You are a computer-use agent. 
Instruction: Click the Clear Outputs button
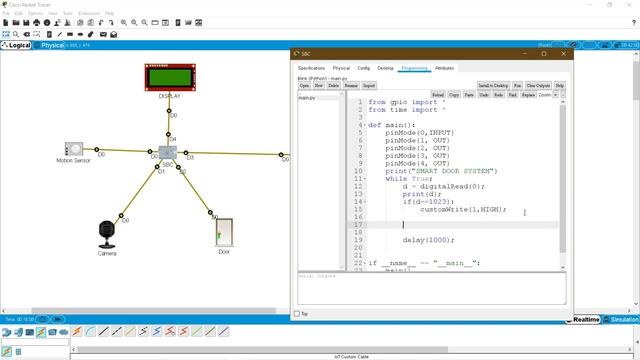538,86
